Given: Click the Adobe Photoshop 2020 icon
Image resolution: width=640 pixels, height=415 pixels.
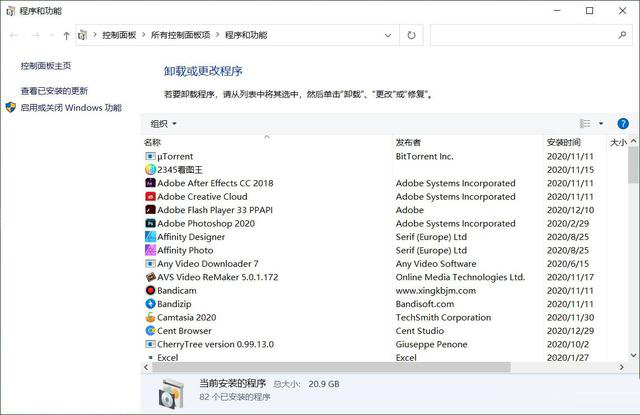Looking at the screenshot, I should [150, 224].
